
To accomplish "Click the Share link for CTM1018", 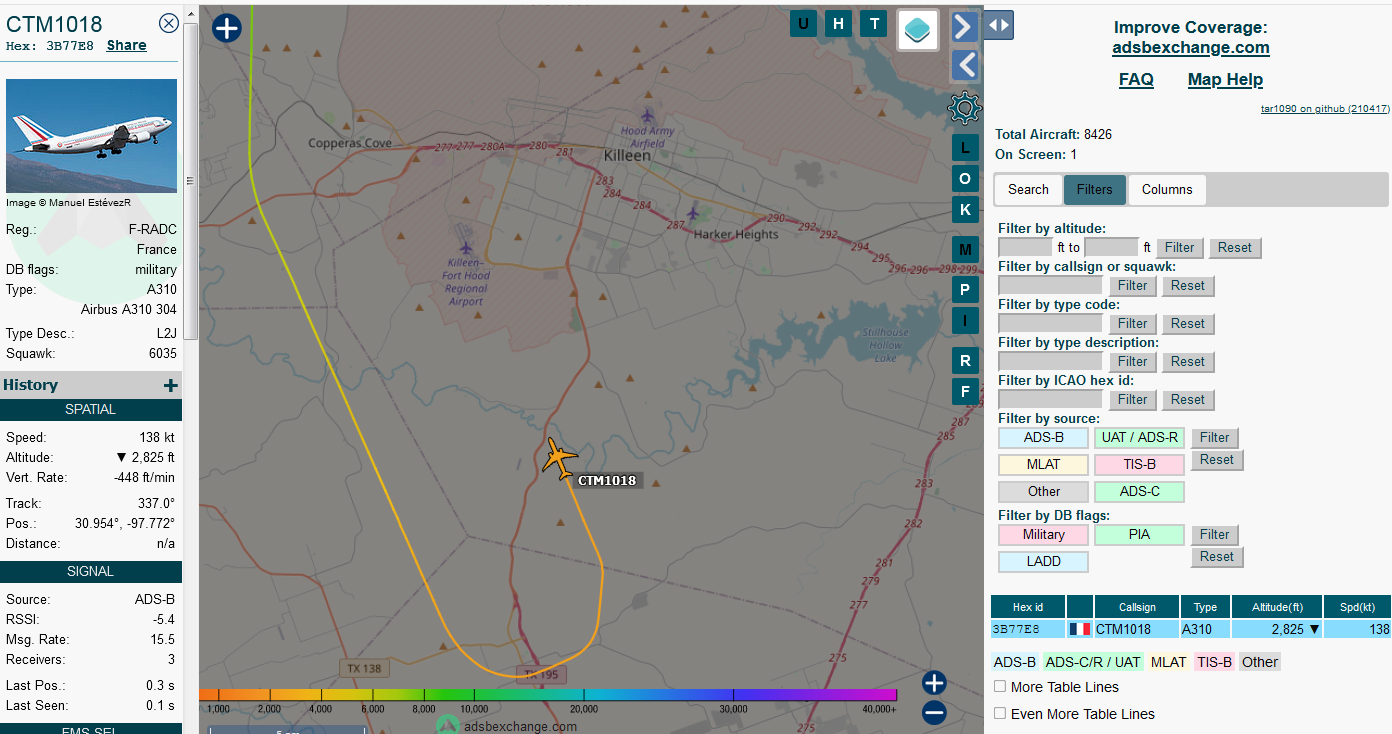I will (127, 45).
